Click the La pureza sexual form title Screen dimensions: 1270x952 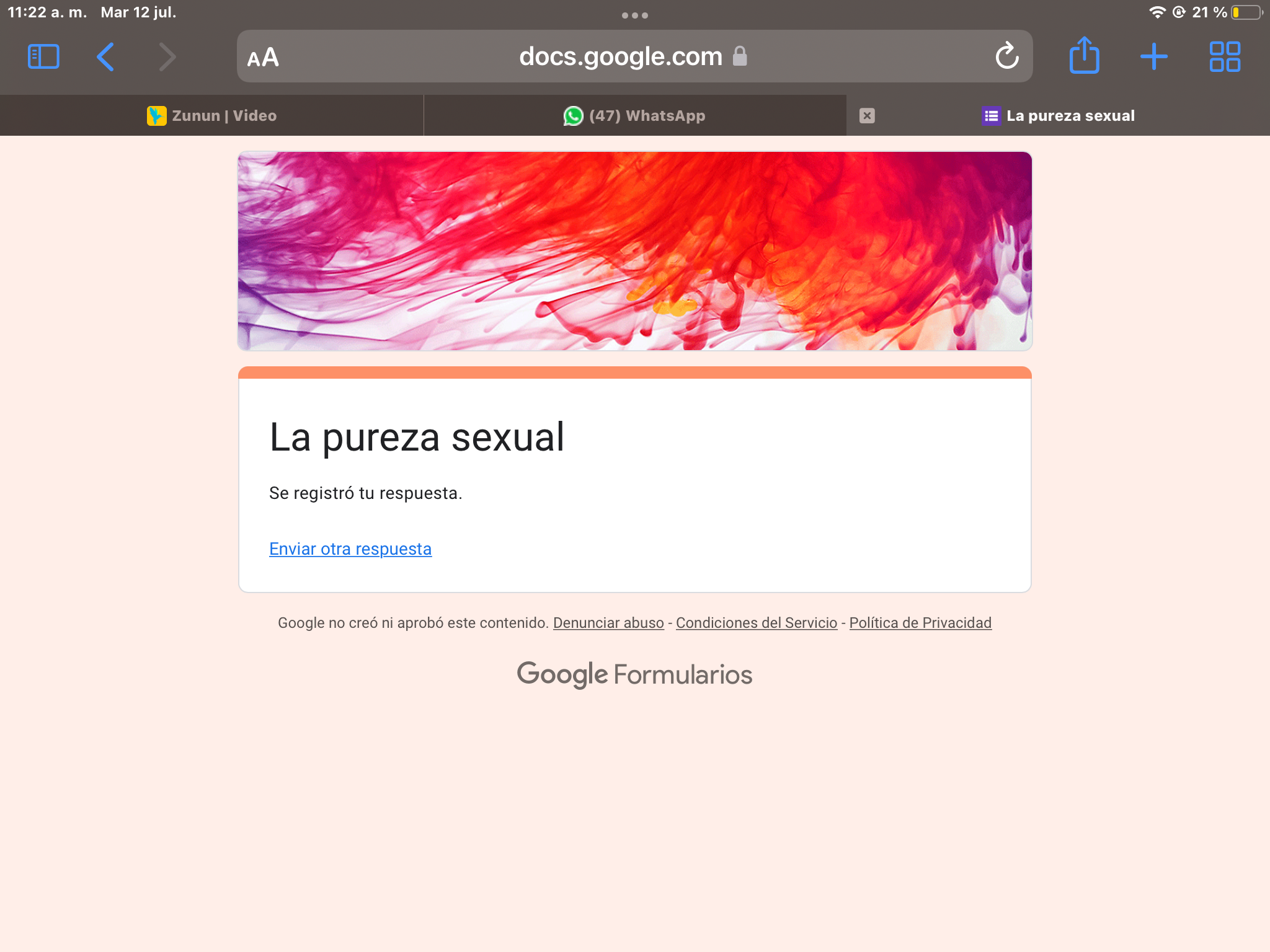tap(417, 437)
